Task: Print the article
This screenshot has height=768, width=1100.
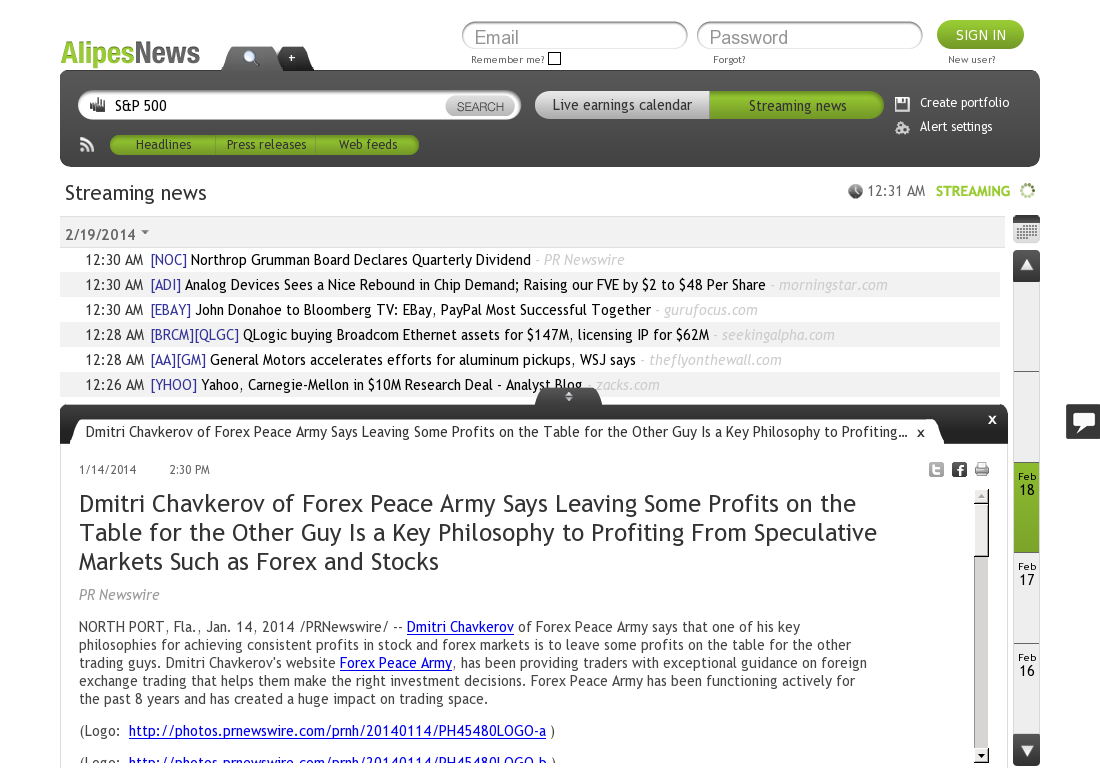Action: click(x=981, y=469)
